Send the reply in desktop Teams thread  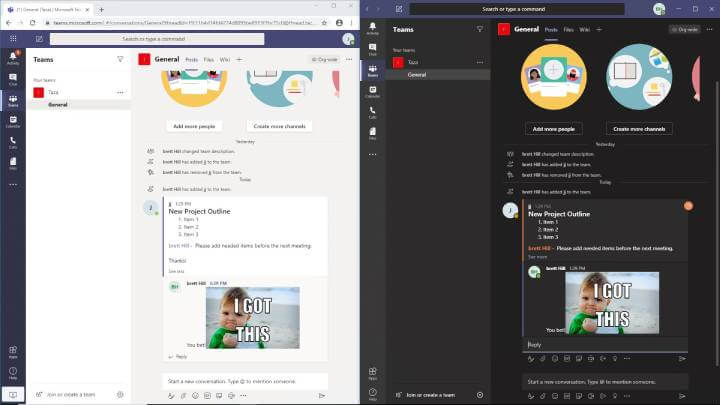click(682, 359)
